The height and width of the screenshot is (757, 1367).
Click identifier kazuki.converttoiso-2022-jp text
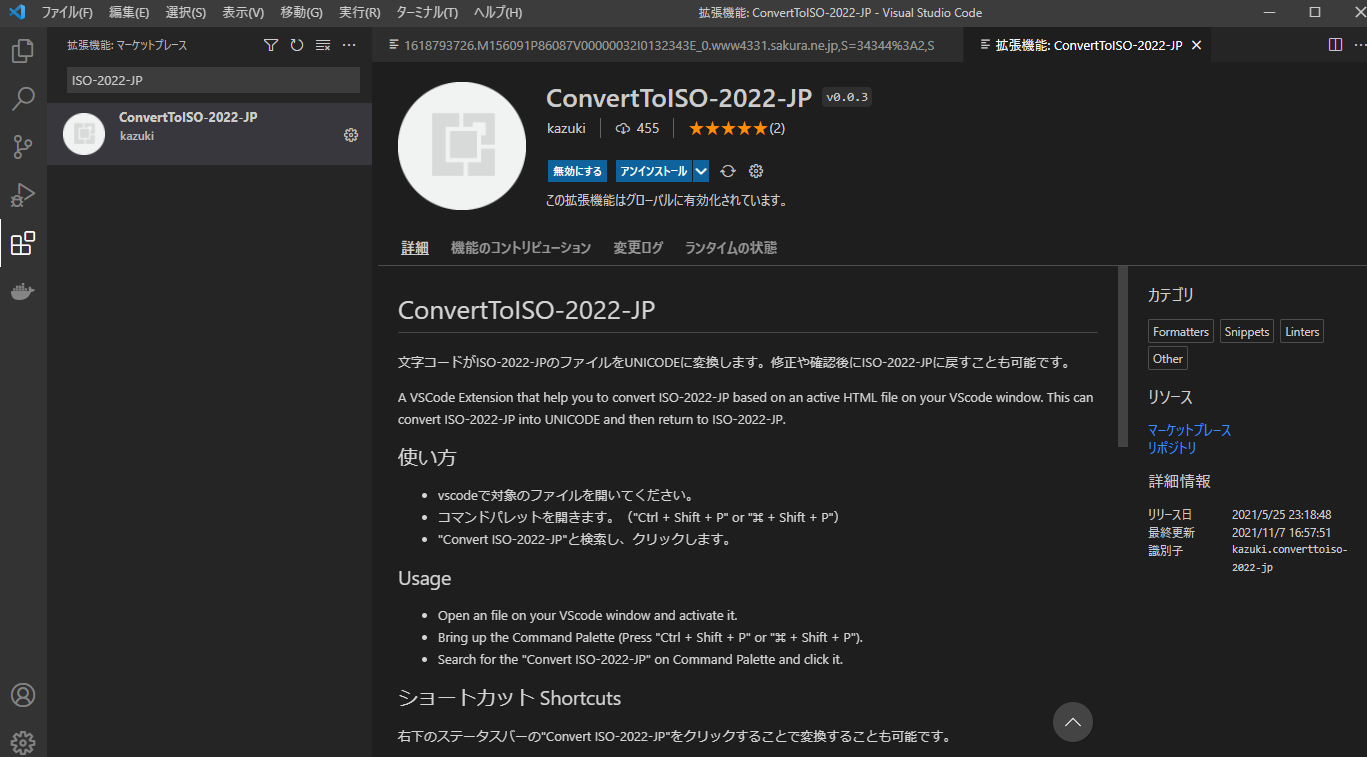pos(1290,559)
